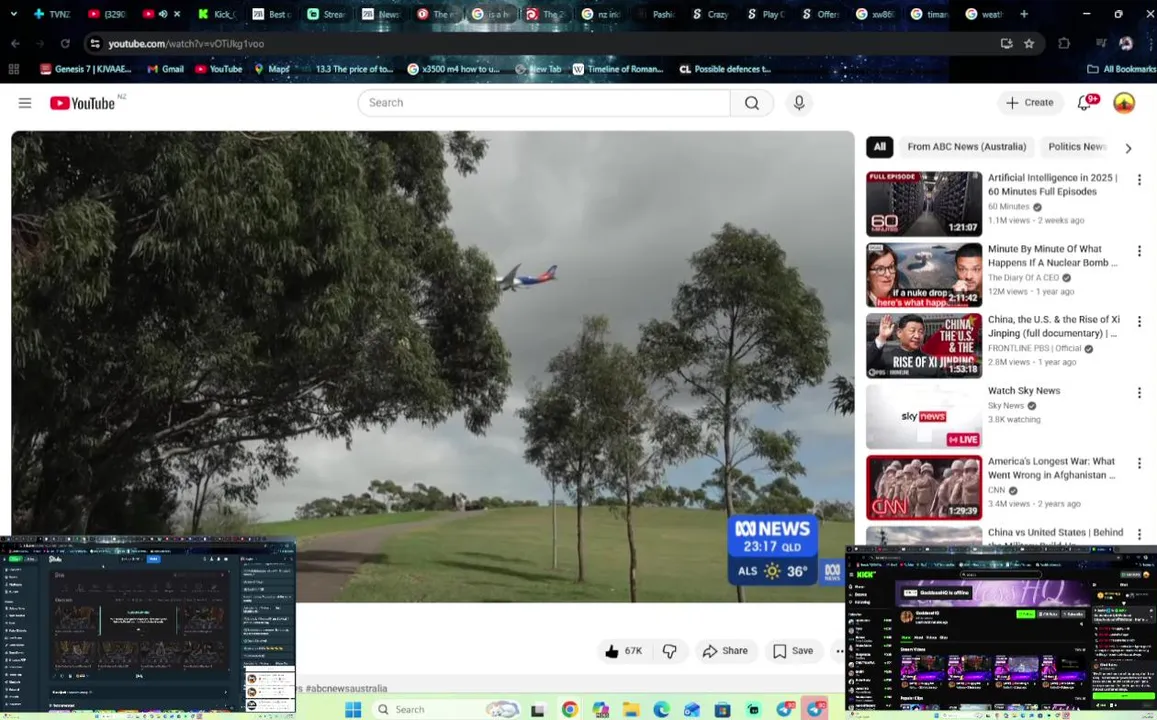The height and width of the screenshot is (720, 1157).
Task: Select the All filter chip
Action: pos(880,147)
